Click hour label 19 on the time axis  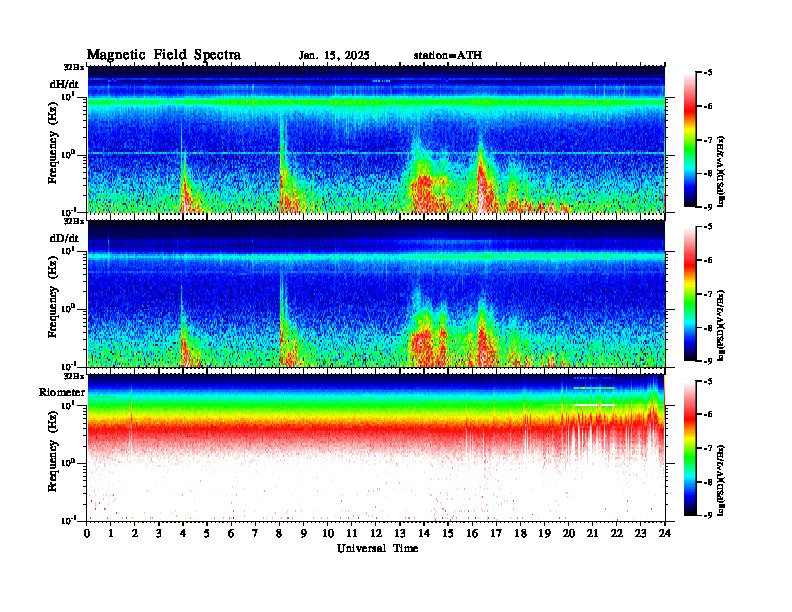point(544,533)
